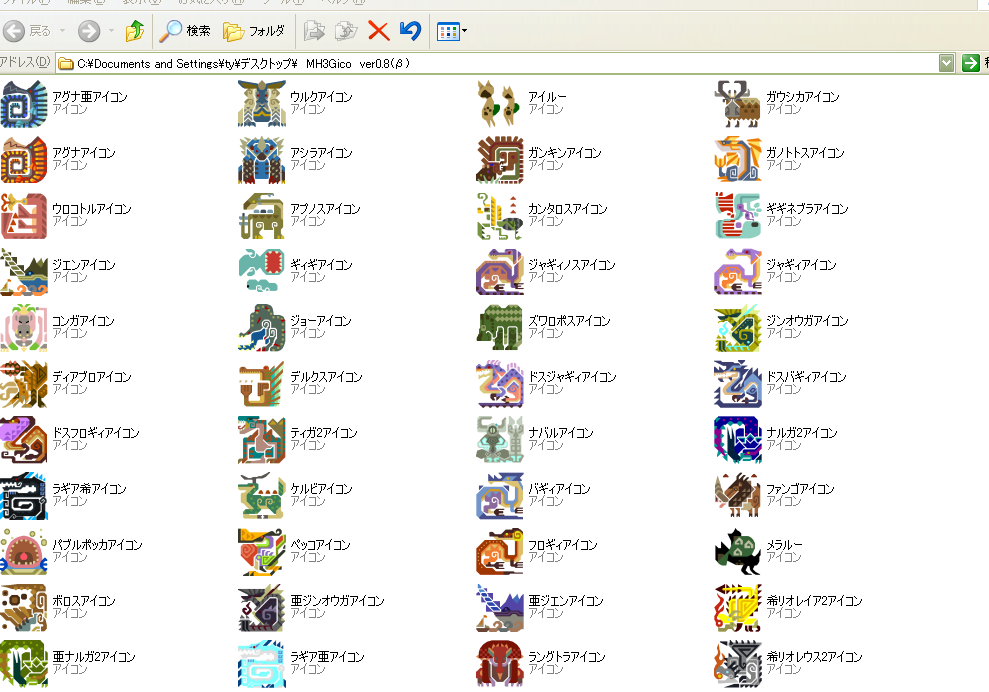Screen dimensions: 989x692
Task: Click the green Go arrow button
Action: [x=970, y=63]
